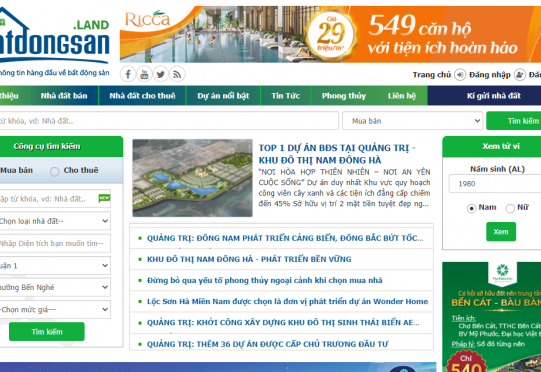Open the Đăng nhập link
Viewport: 541px width, 372px height.
(490, 75)
